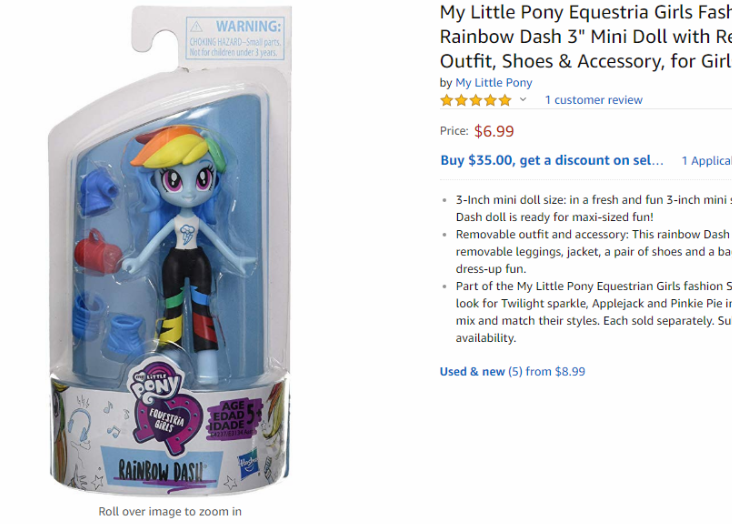
Task: Expand the star rating dropdown arrow
Action: [523, 99]
